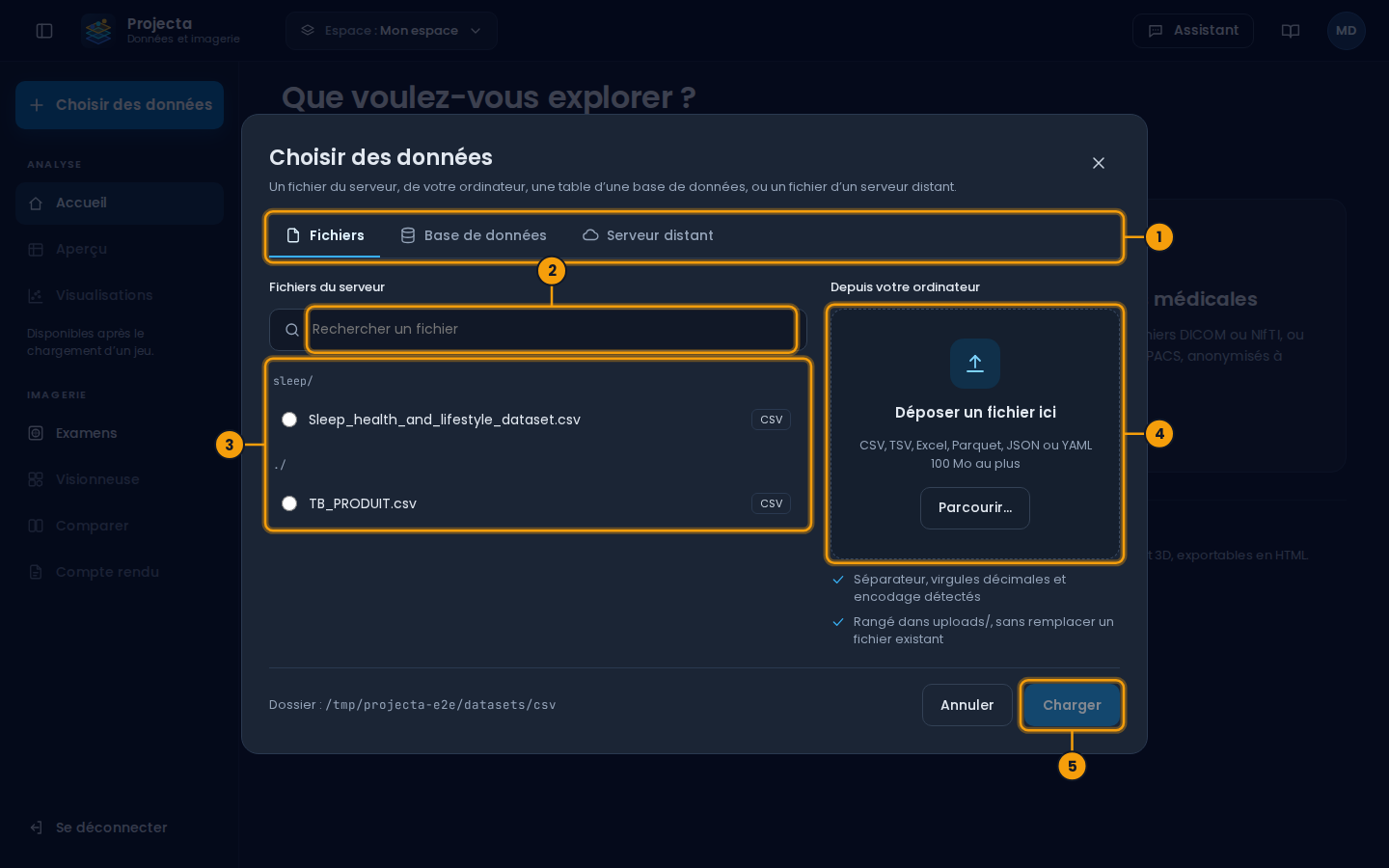
Task: Open the MD user avatar
Action: point(1347,31)
